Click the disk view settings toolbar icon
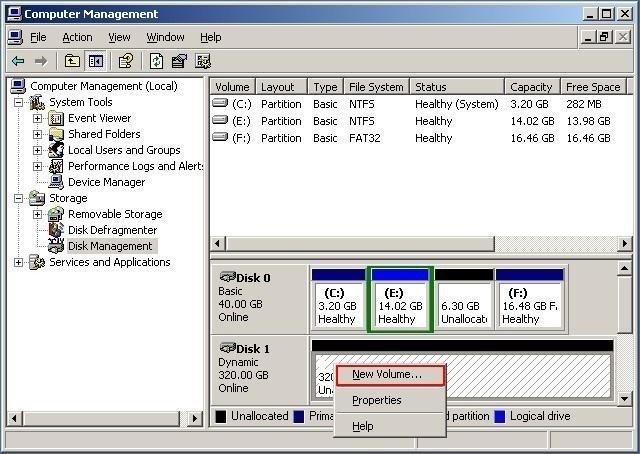 203,61
